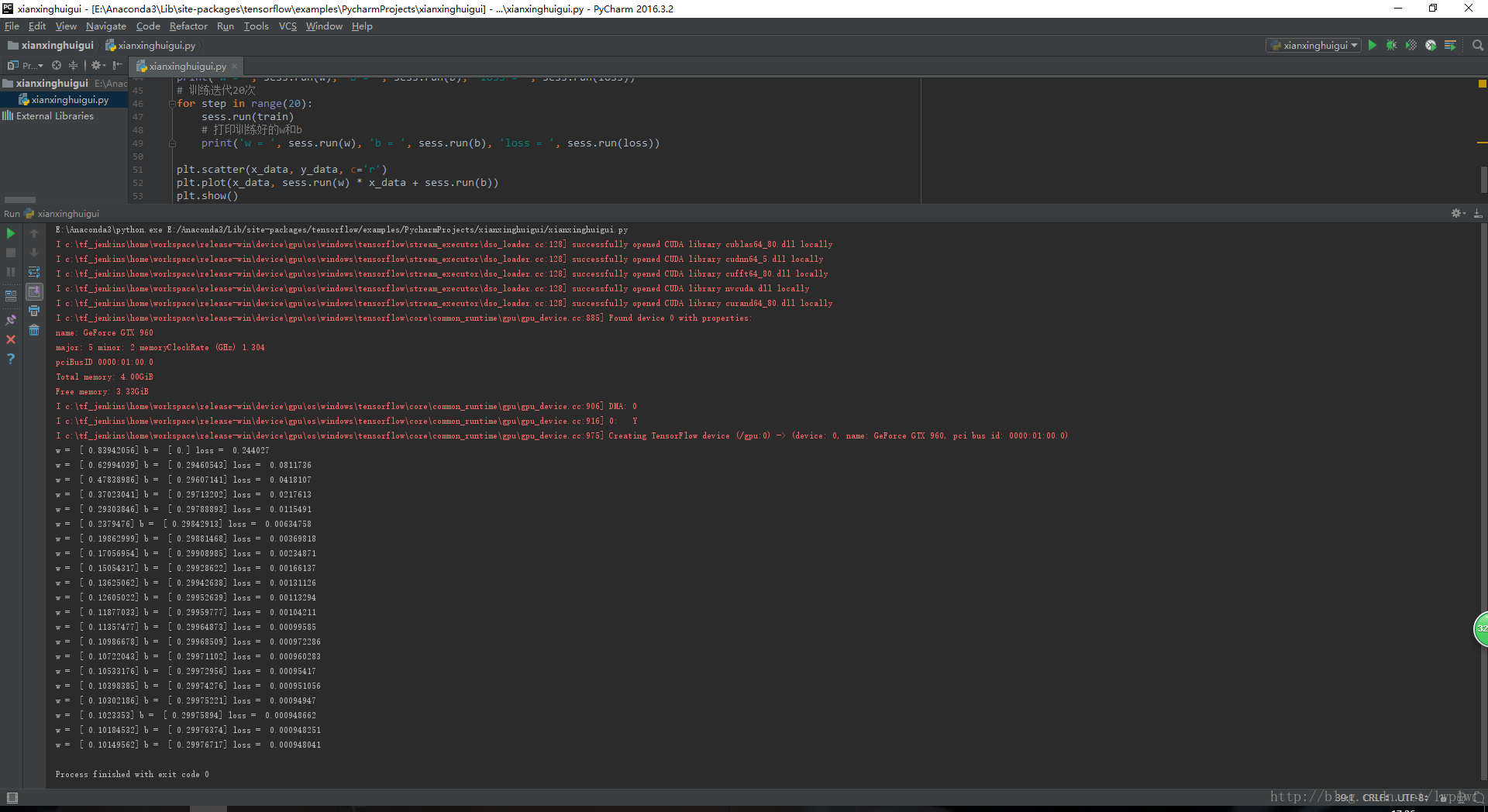Click the green Debug bug icon
The width and height of the screenshot is (1488, 812).
coord(1391,46)
